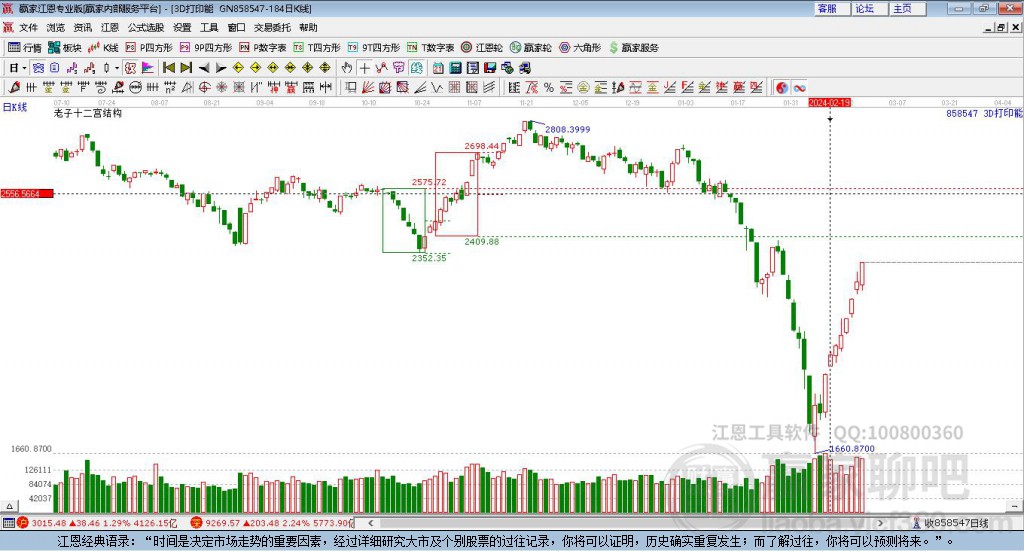Open the 行情 market quotes view
Viewport: 1024px width, 551px height.
coord(24,48)
